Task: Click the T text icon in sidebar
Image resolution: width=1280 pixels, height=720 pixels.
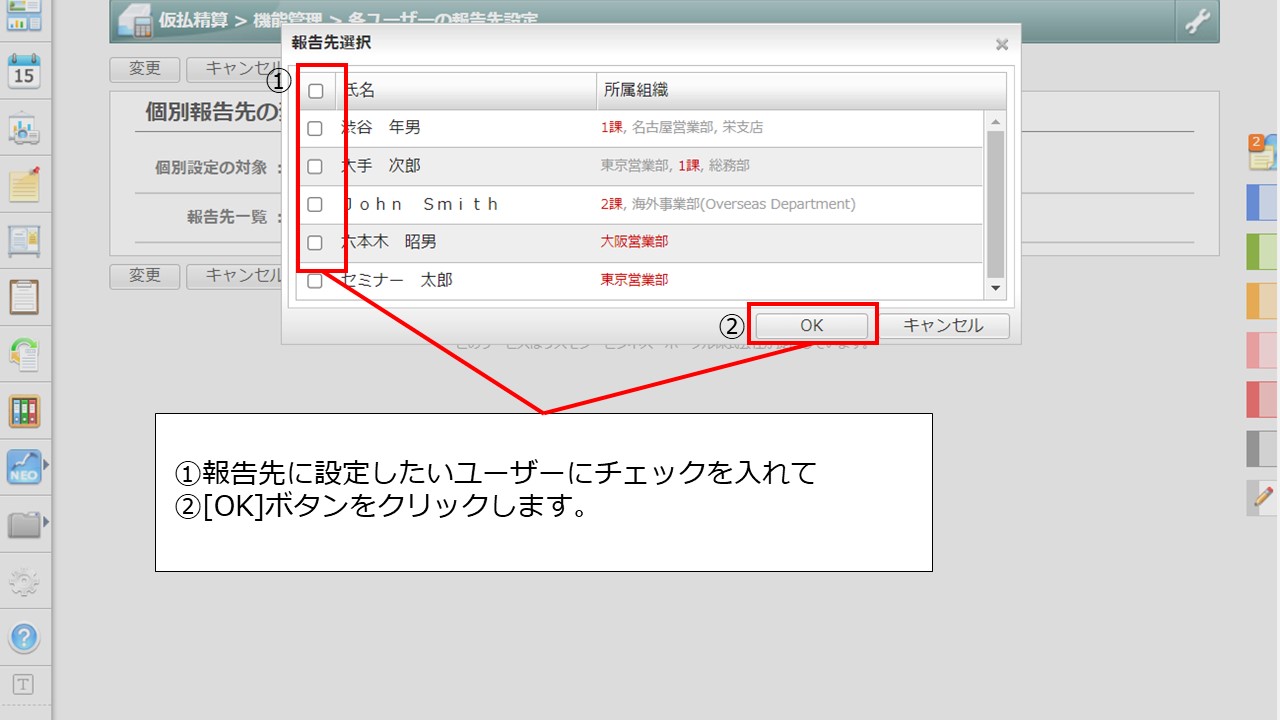Action: pyautogui.click(x=23, y=685)
